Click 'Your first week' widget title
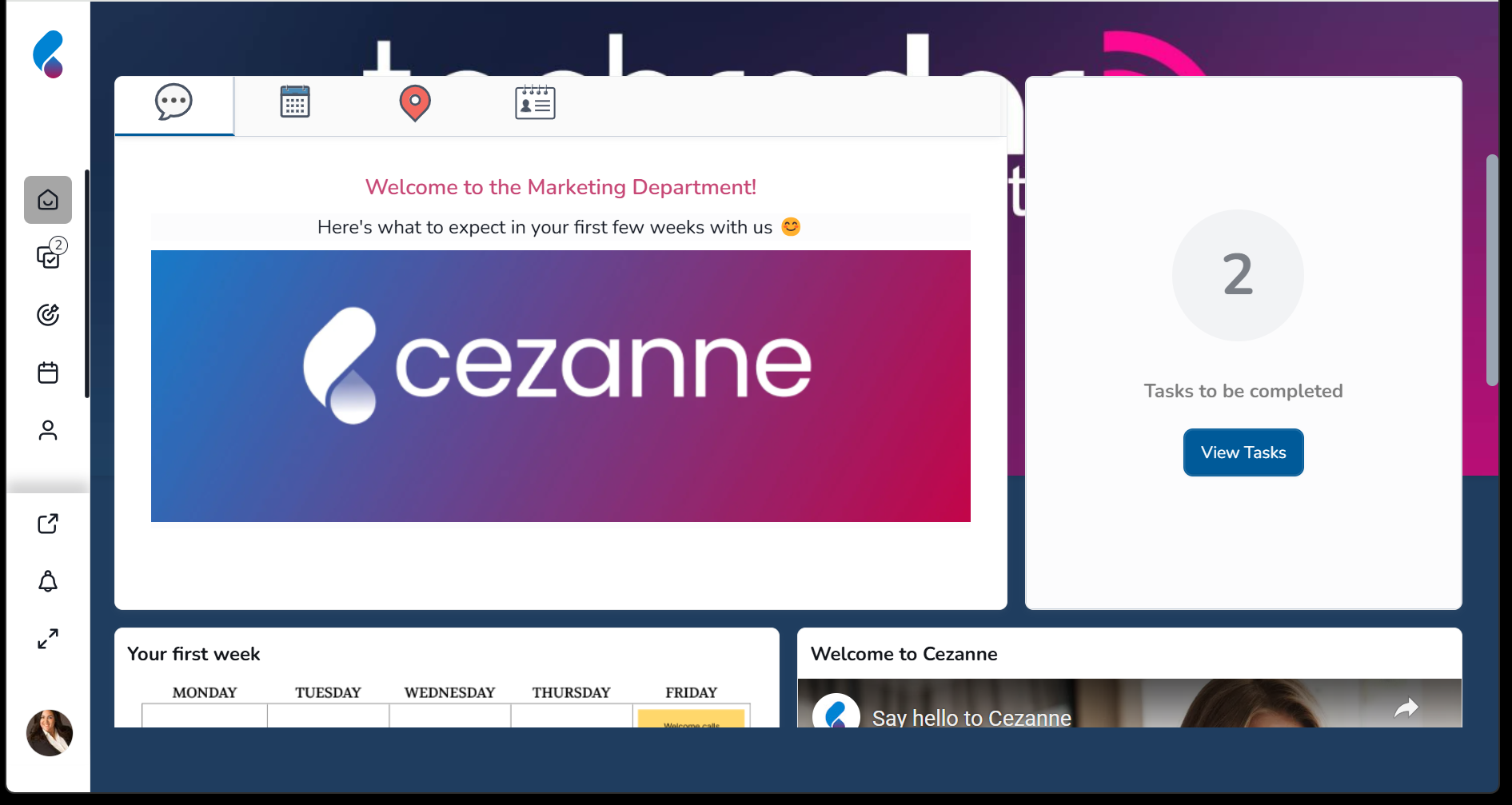Screen dimensions: 1512x805 (193, 654)
